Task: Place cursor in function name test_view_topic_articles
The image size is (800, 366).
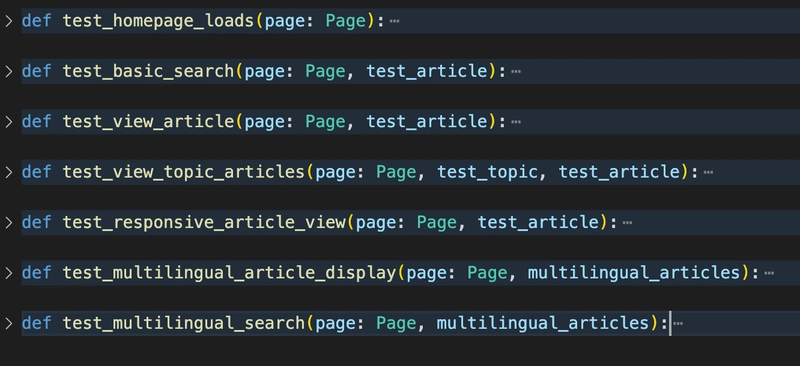Action: [184, 173]
